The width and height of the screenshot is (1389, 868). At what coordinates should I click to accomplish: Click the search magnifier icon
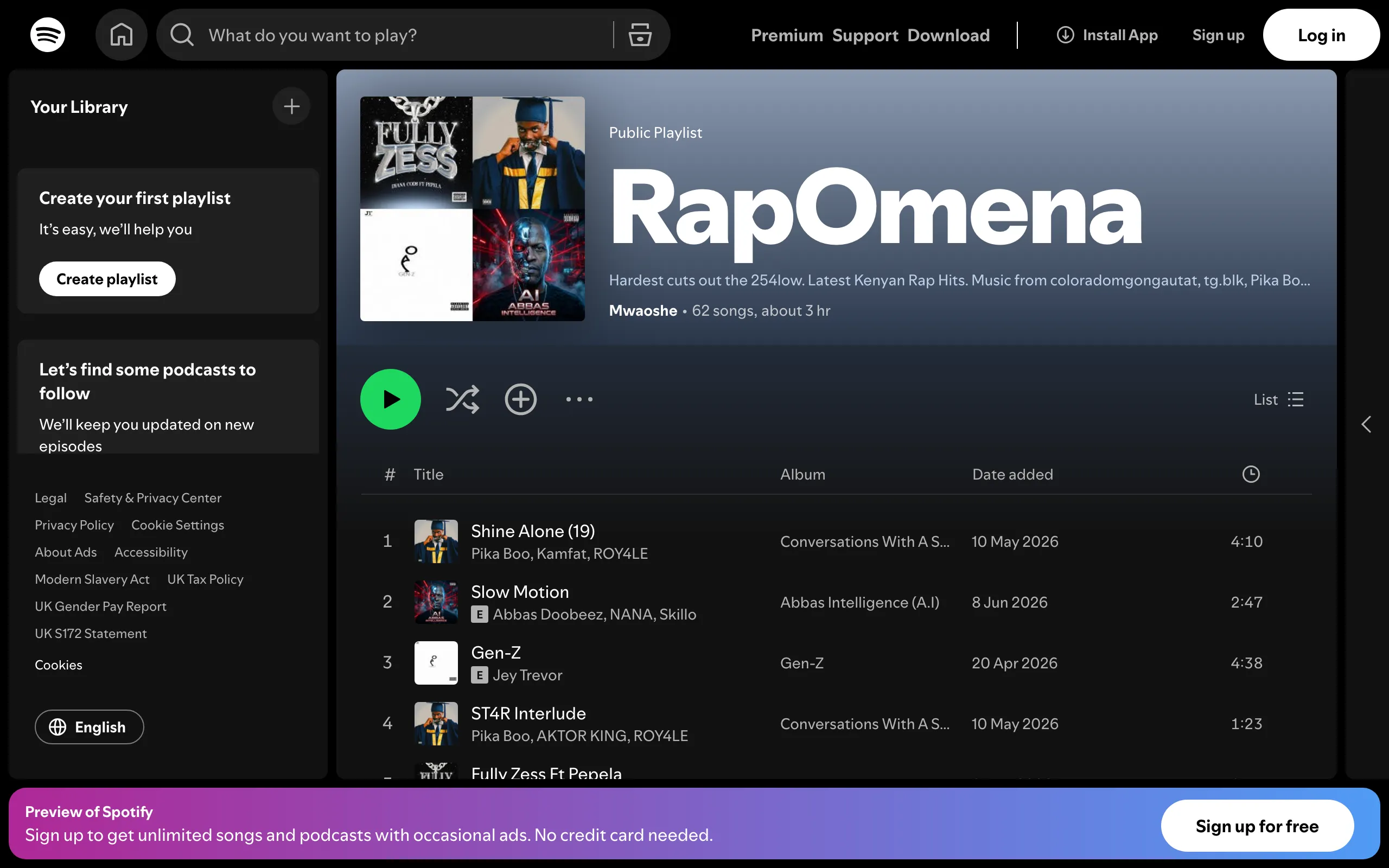[x=182, y=34]
